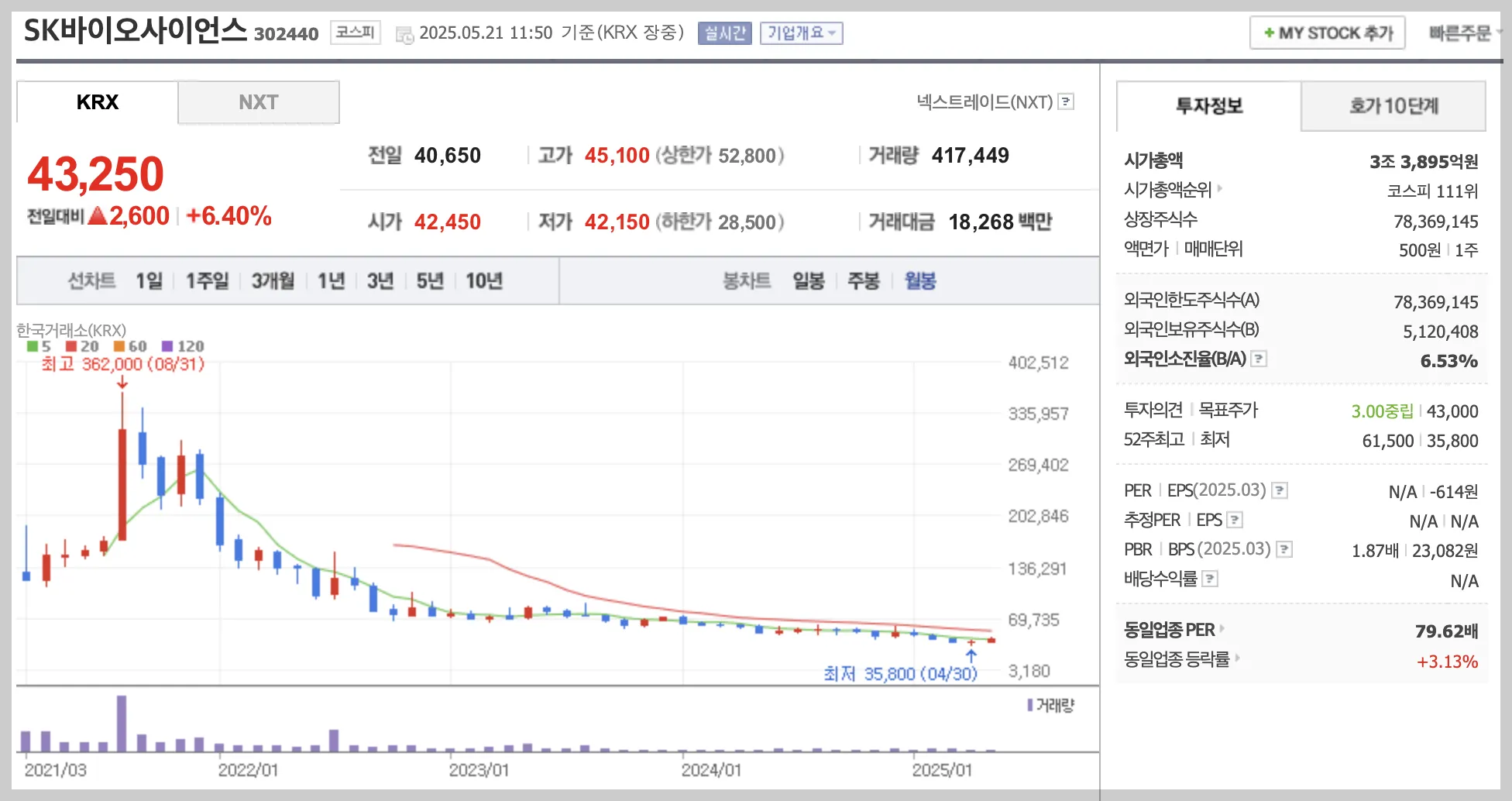1512x801 pixels.
Task: Select the 투자정보 tab
Action: coord(1209,106)
